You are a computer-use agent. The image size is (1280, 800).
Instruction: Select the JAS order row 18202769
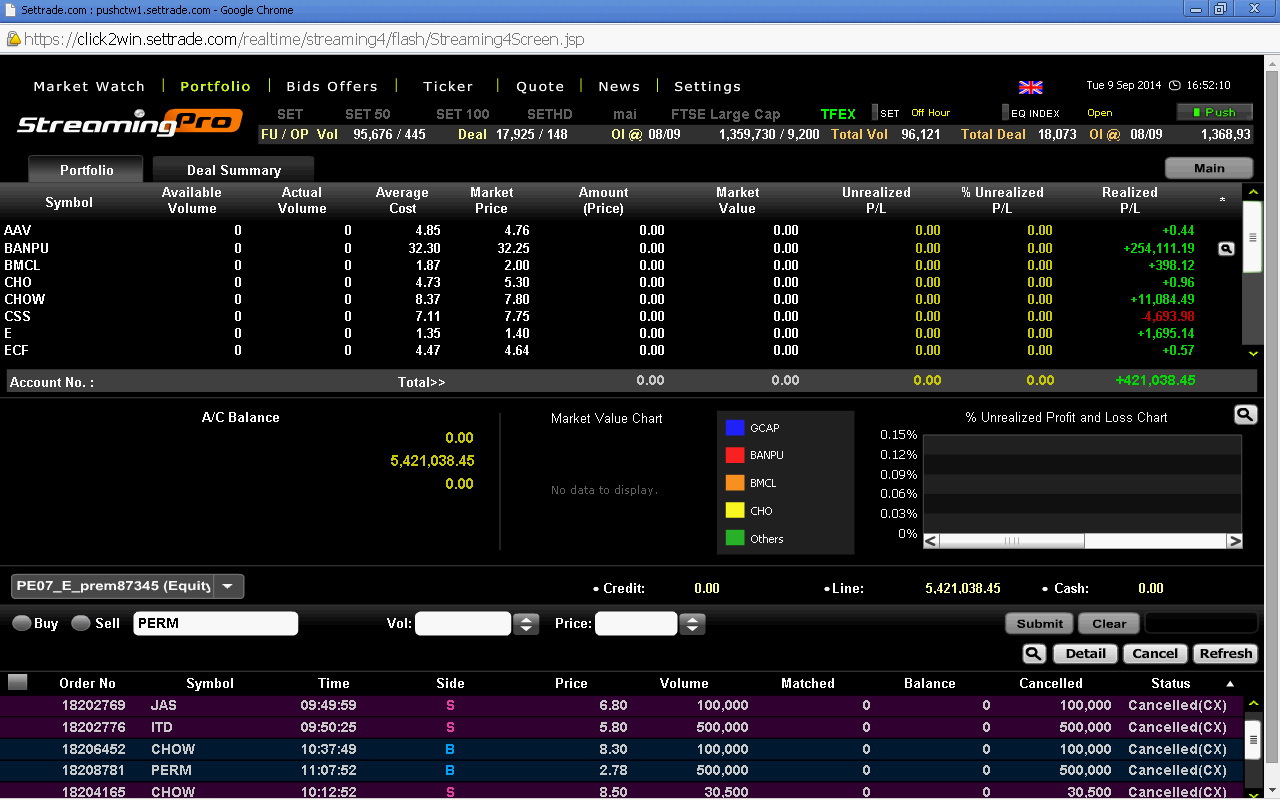click(x=621, y=705)
